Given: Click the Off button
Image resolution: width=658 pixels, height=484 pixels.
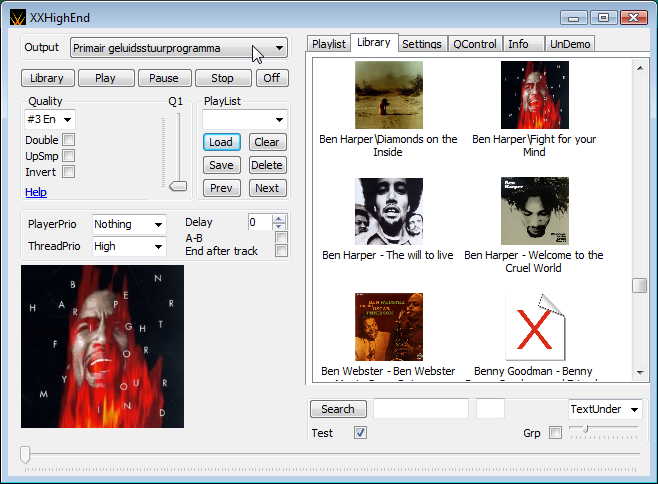Looking at the screenshot, I should (x=272, y=78).
